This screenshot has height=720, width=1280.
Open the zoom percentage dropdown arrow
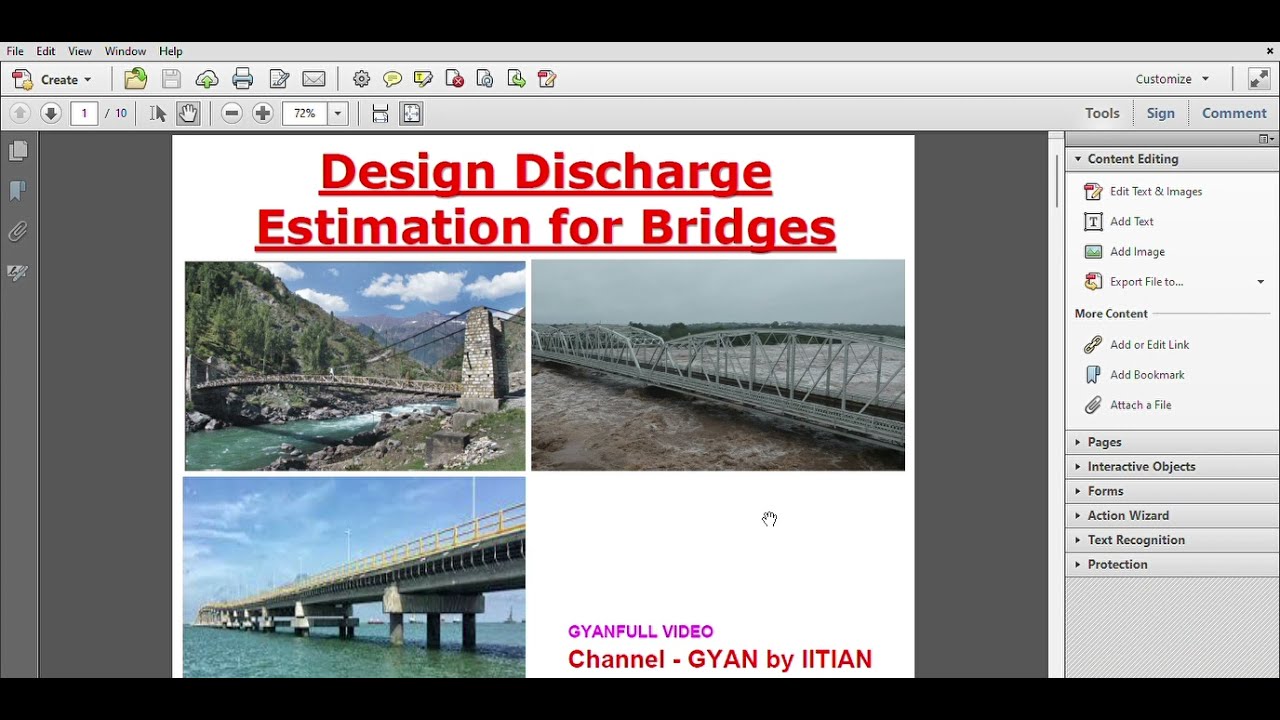(337, 113)
